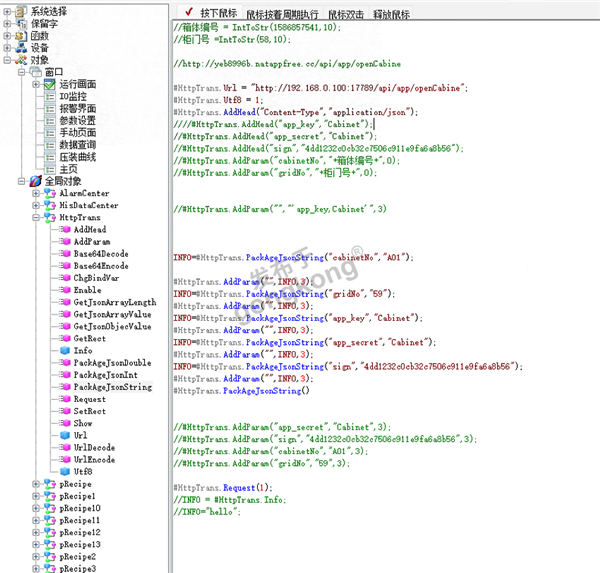
Task: Click the 系统选择 node icon
Action: pos(21,10)
